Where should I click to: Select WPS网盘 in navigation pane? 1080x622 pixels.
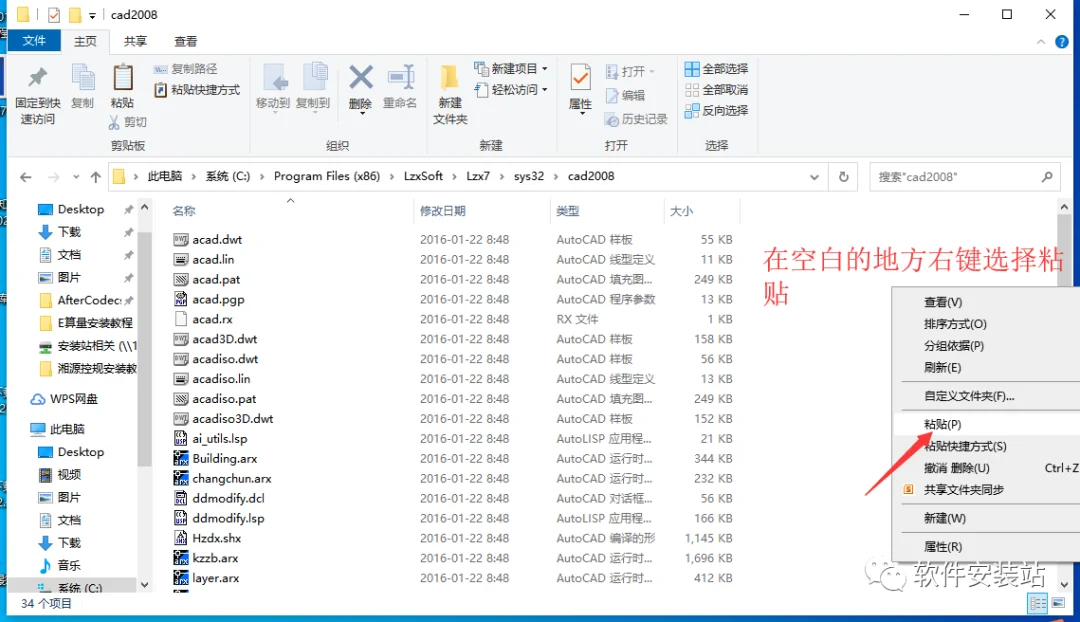click(x=74, y=399)
